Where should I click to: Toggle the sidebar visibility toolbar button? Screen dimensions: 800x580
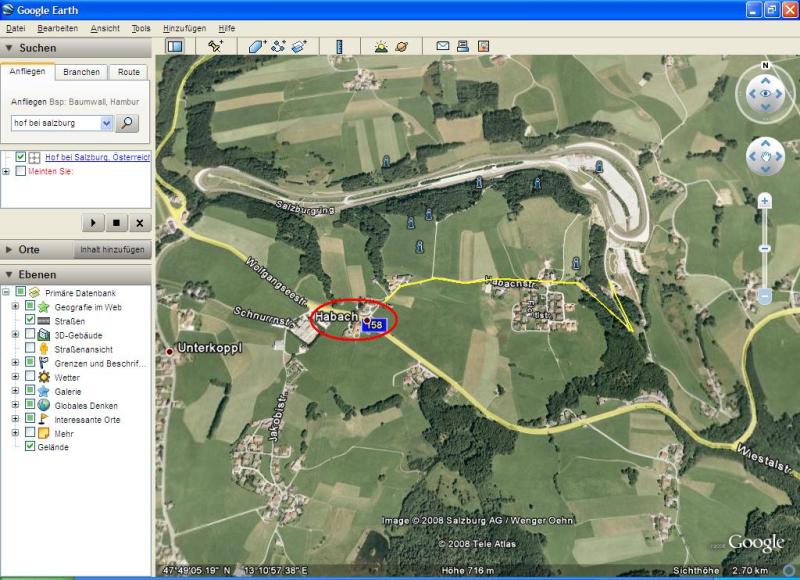coord(175,46)
